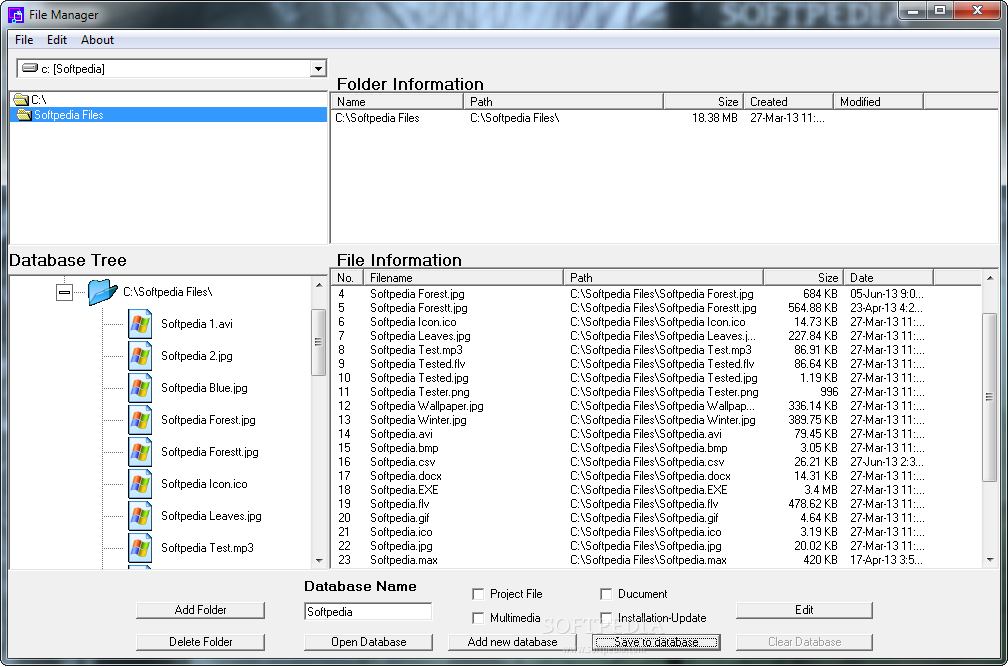This screenshot has width=1008, height=667.
Task: Click the Softpedia Forestt.jpg tree file icon
Action: 140,452
